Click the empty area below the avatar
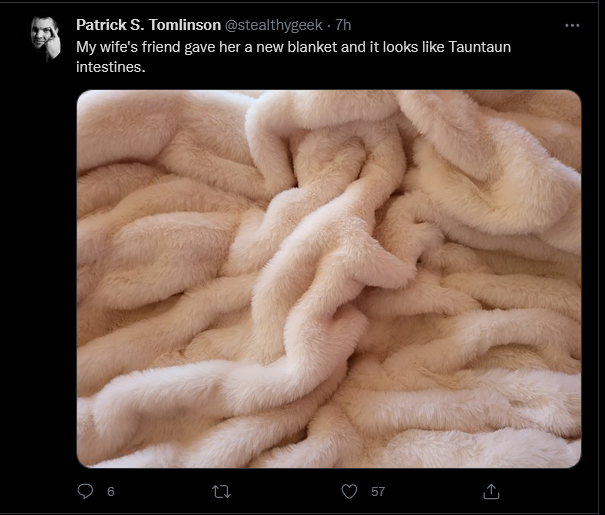This screenshot has width=605, height=515. [x=46, y=270]
